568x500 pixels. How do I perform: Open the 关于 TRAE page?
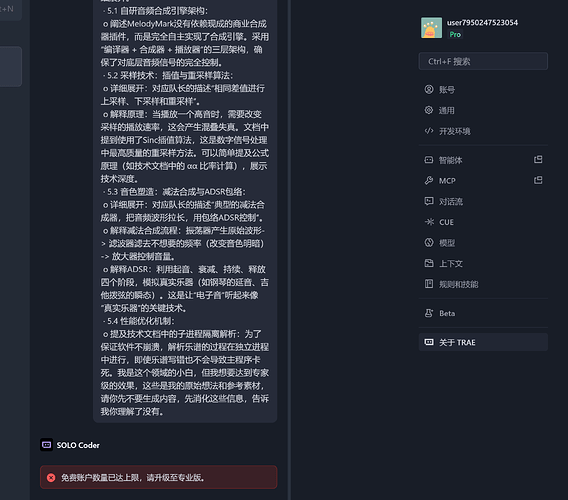tap(483, 342)
